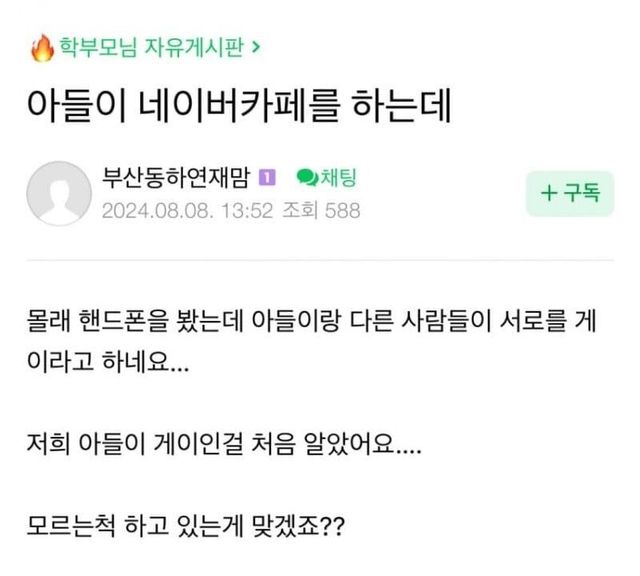This screenshot has width=640, height=576.
Task: Click the purple level 1 badge
Action: coord(267,178)
